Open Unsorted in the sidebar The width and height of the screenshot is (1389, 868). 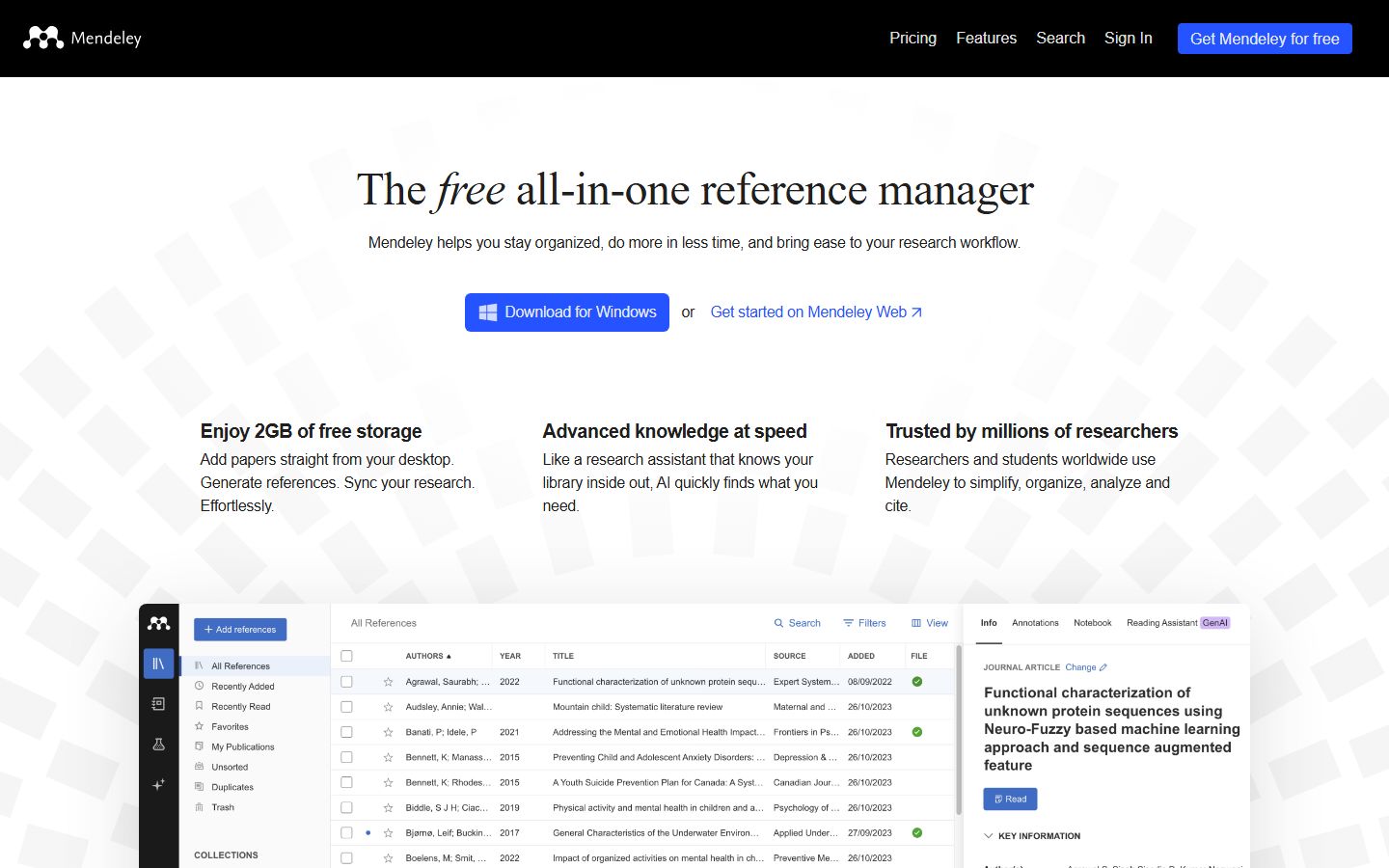pyautogui.click(x=230, y=768)
